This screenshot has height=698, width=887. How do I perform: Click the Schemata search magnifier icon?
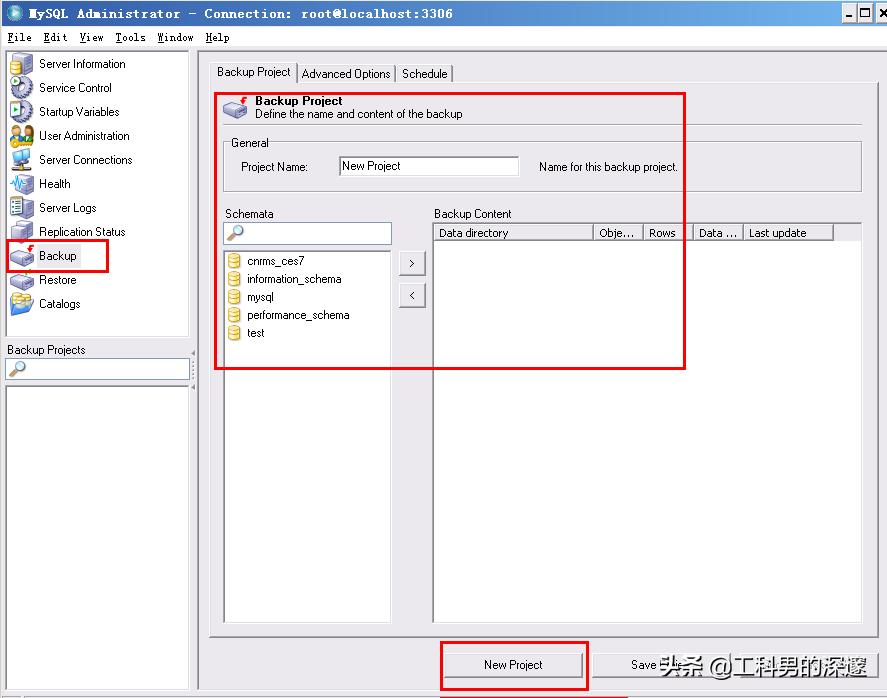pyautogui.click(x=235, y=232)
